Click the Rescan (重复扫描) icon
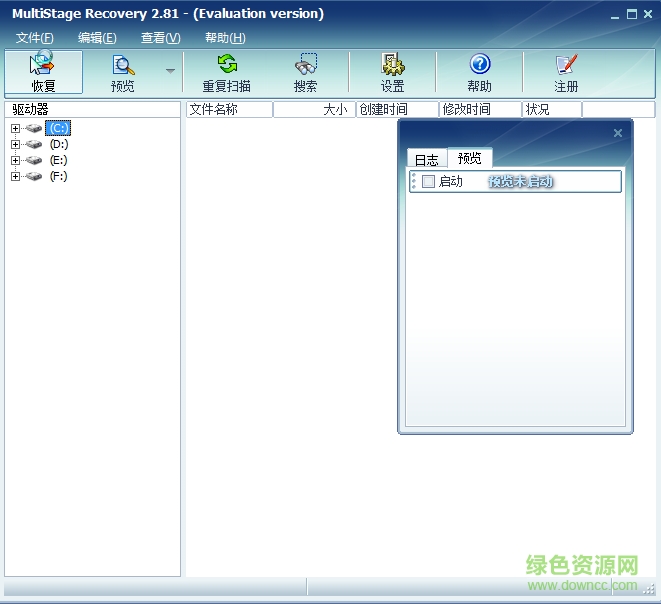Screen dimensions: 661x604 (x=227, y=66)
